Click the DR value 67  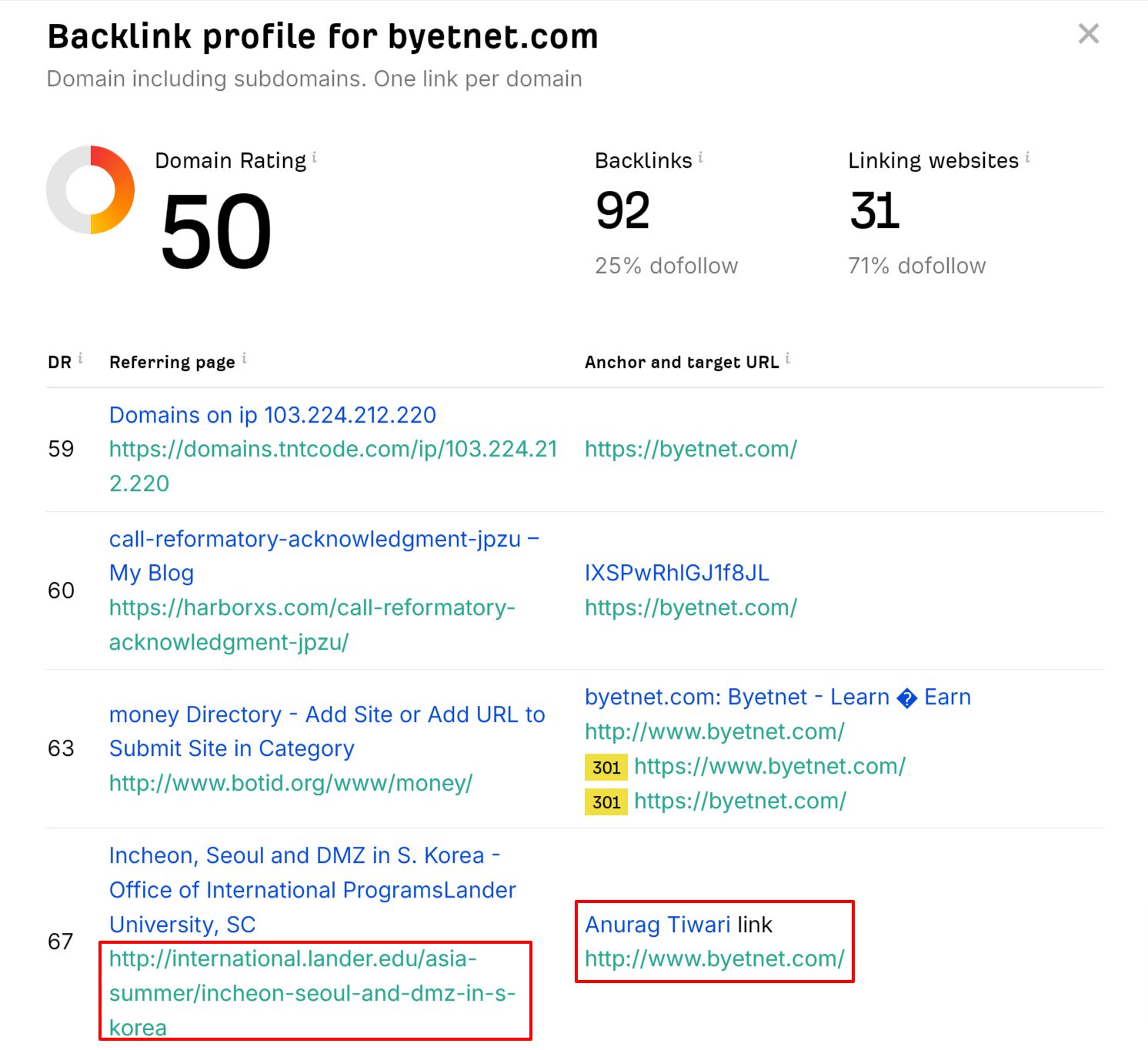(61, 941)
